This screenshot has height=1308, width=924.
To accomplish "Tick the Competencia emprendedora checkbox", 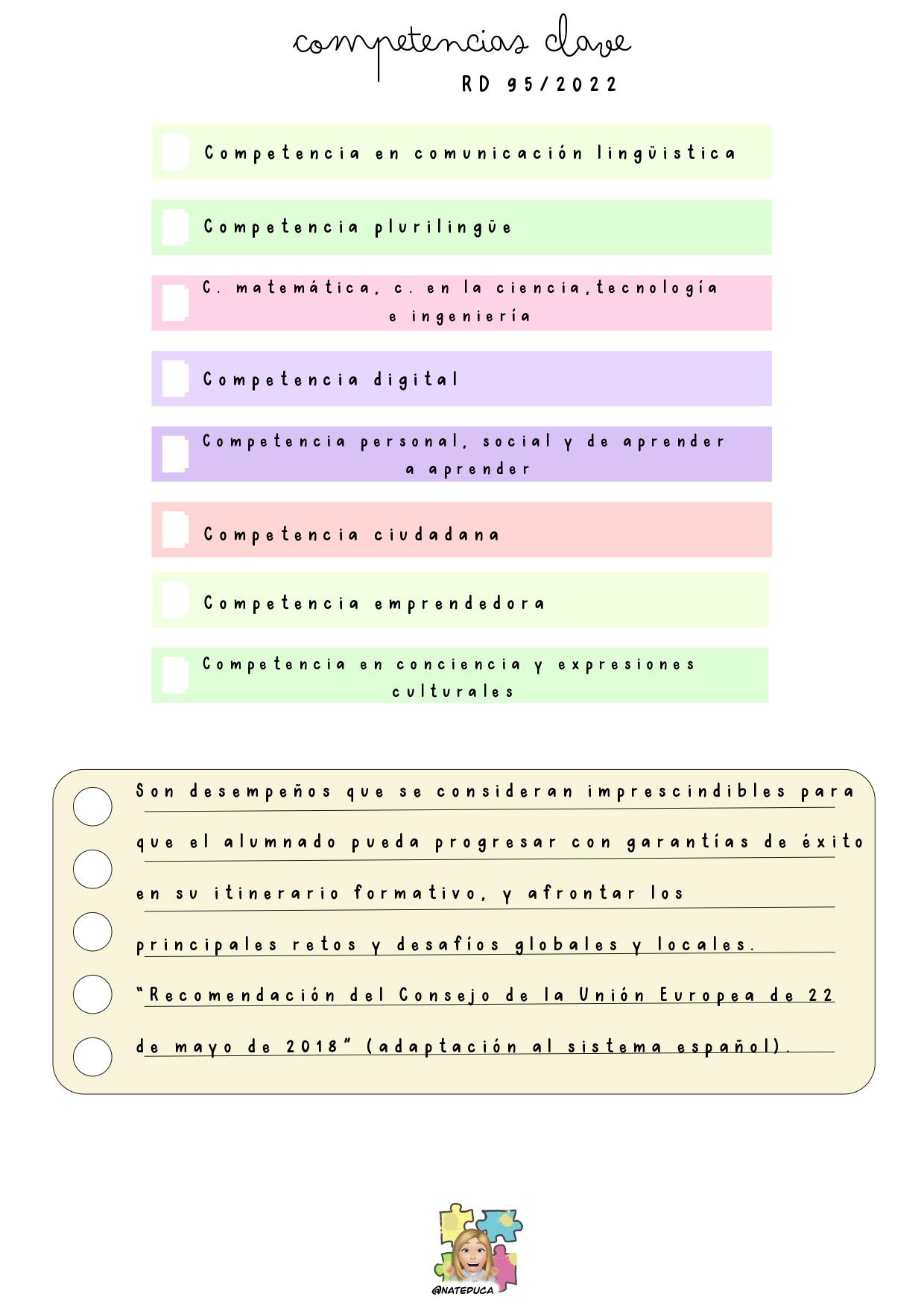I will (x=175, y=600).
